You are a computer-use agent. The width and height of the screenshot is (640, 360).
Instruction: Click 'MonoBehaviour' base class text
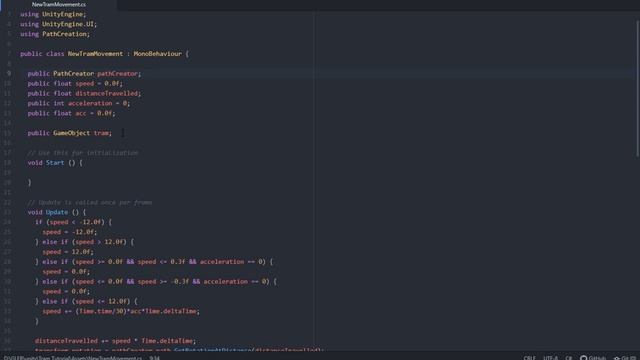click(158, 54)
